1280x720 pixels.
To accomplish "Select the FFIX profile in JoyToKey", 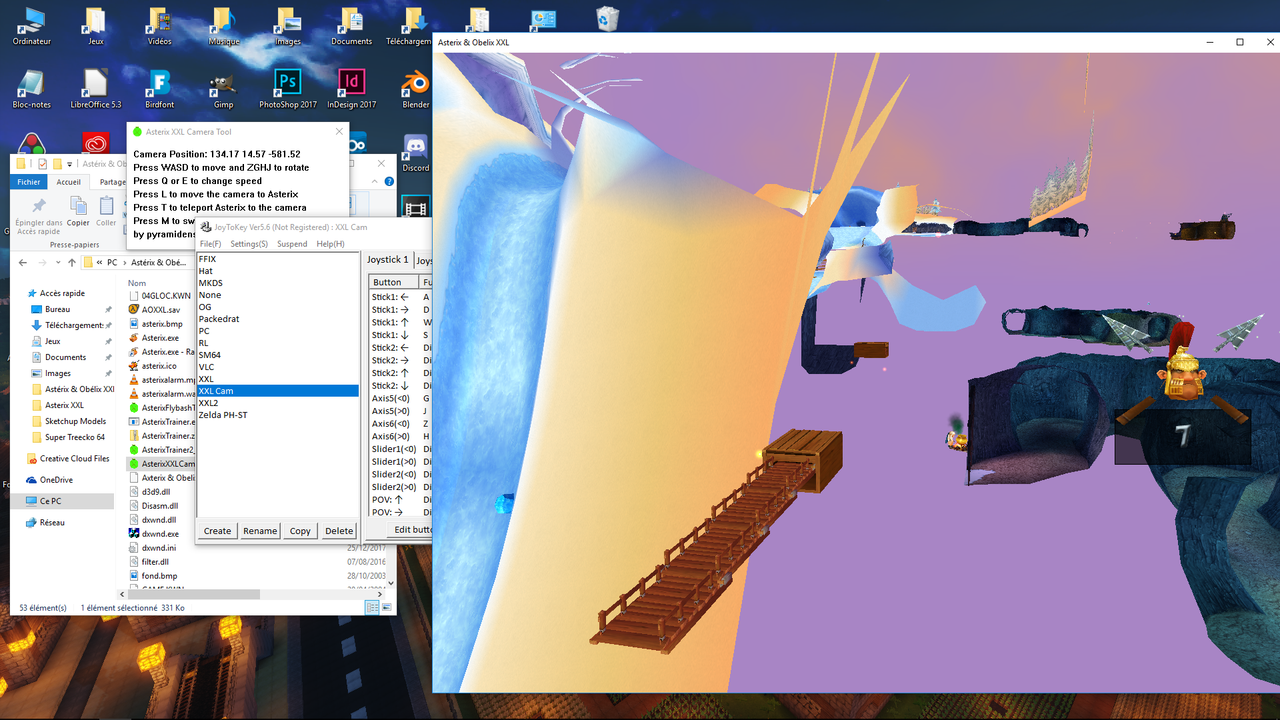I will coord(277,259).
